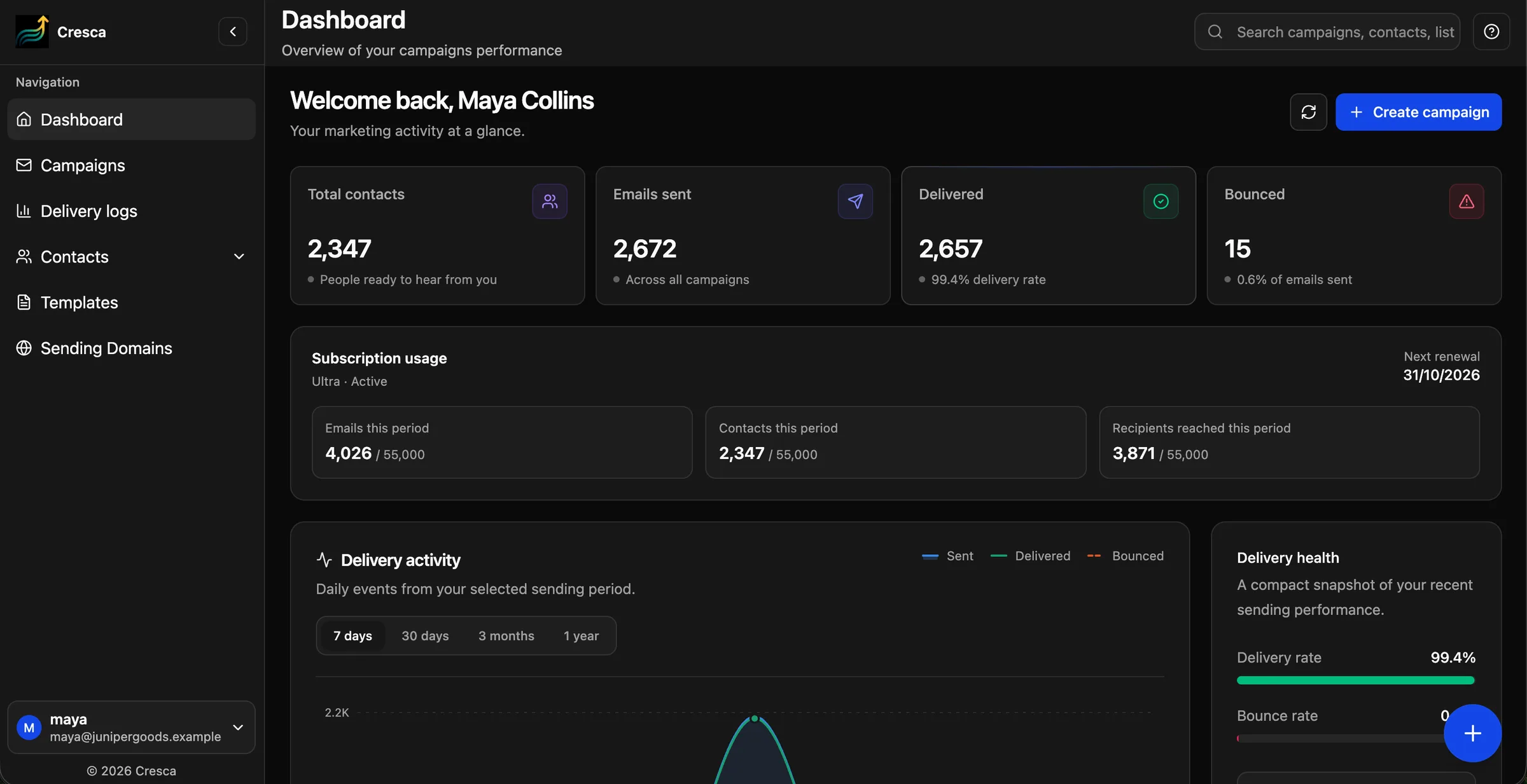
Task: Click the Total contacts people icon
Action: 550,202
